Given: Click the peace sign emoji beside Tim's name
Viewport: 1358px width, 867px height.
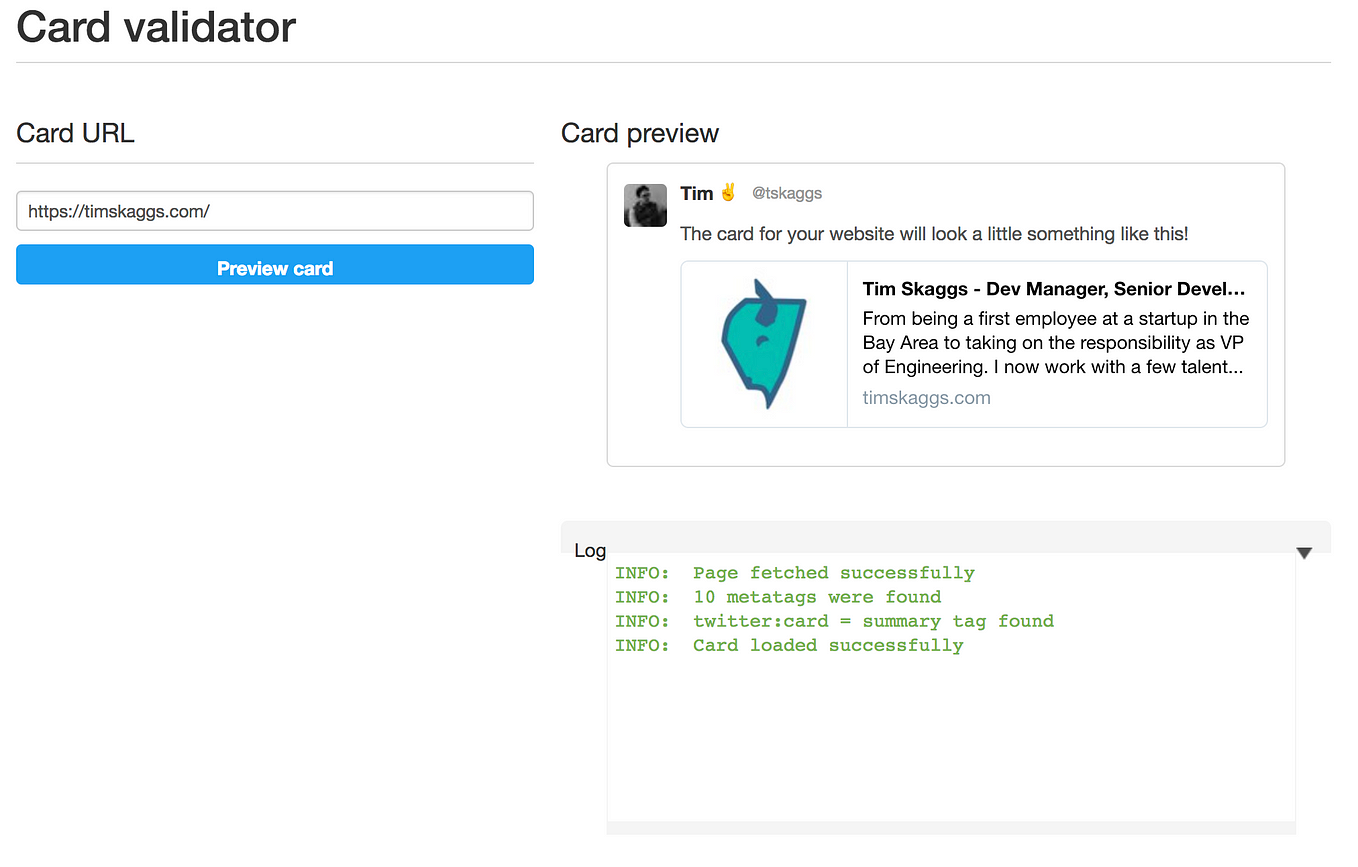Looking at the screenshot, I should (726, 192).
